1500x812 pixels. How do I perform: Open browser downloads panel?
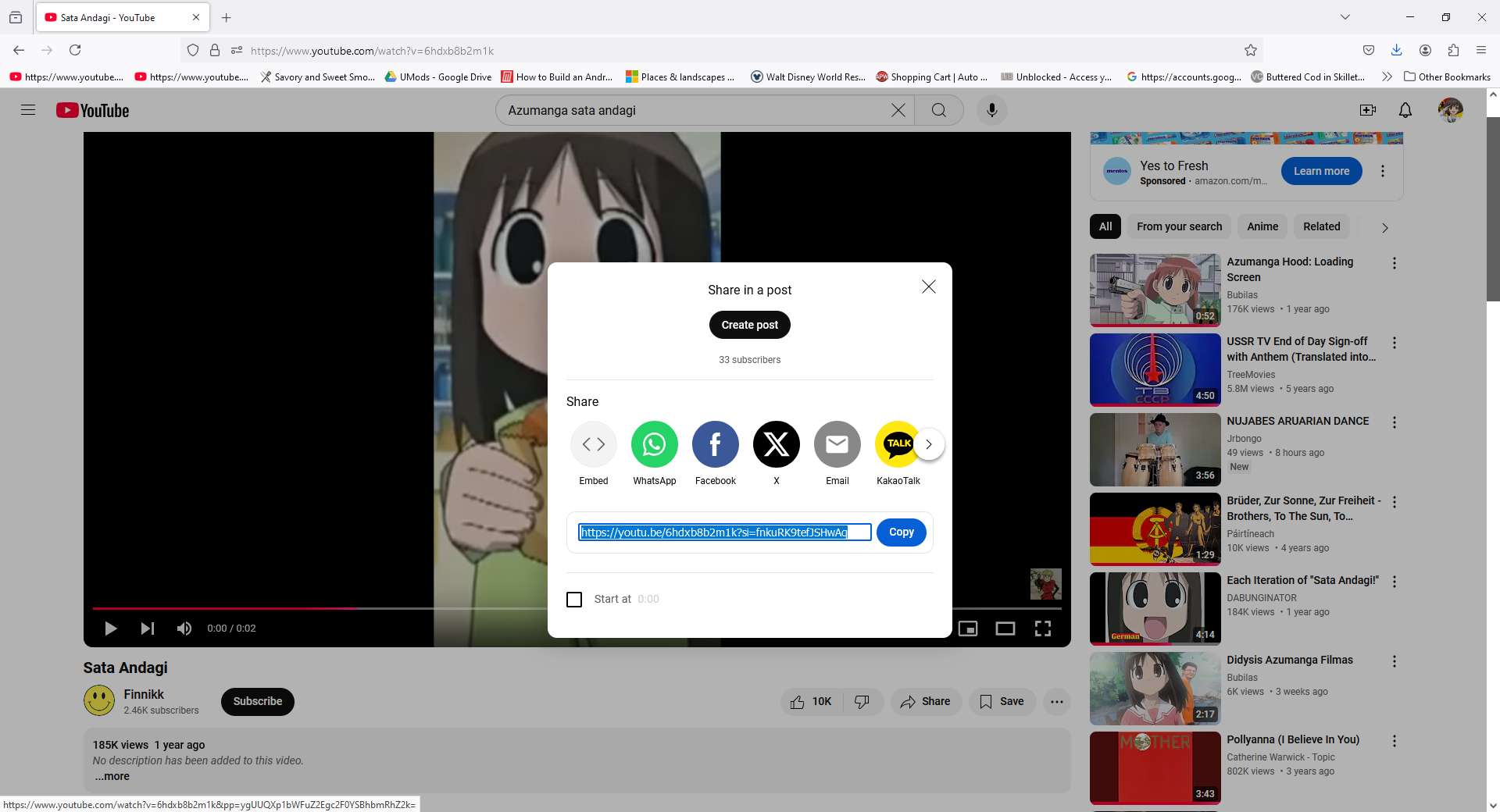tap(1397, 50)
